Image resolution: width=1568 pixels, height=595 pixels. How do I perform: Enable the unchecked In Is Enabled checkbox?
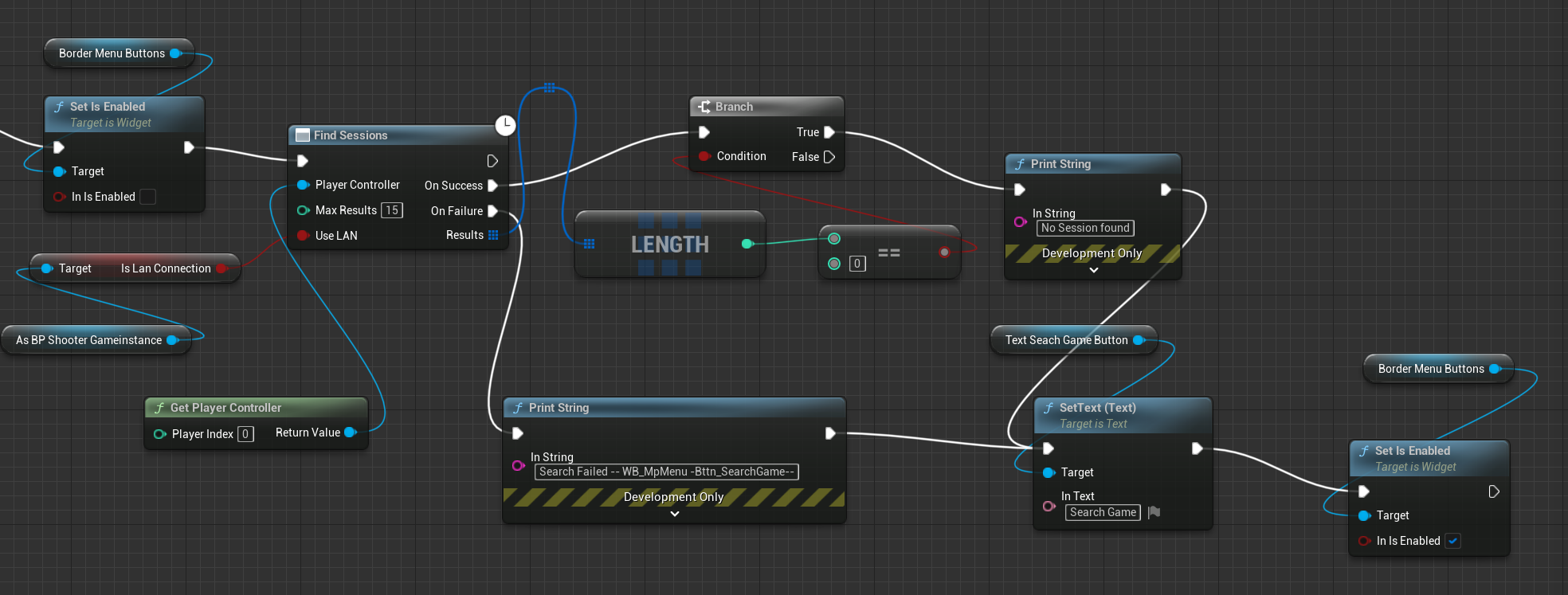click(147, 197)
